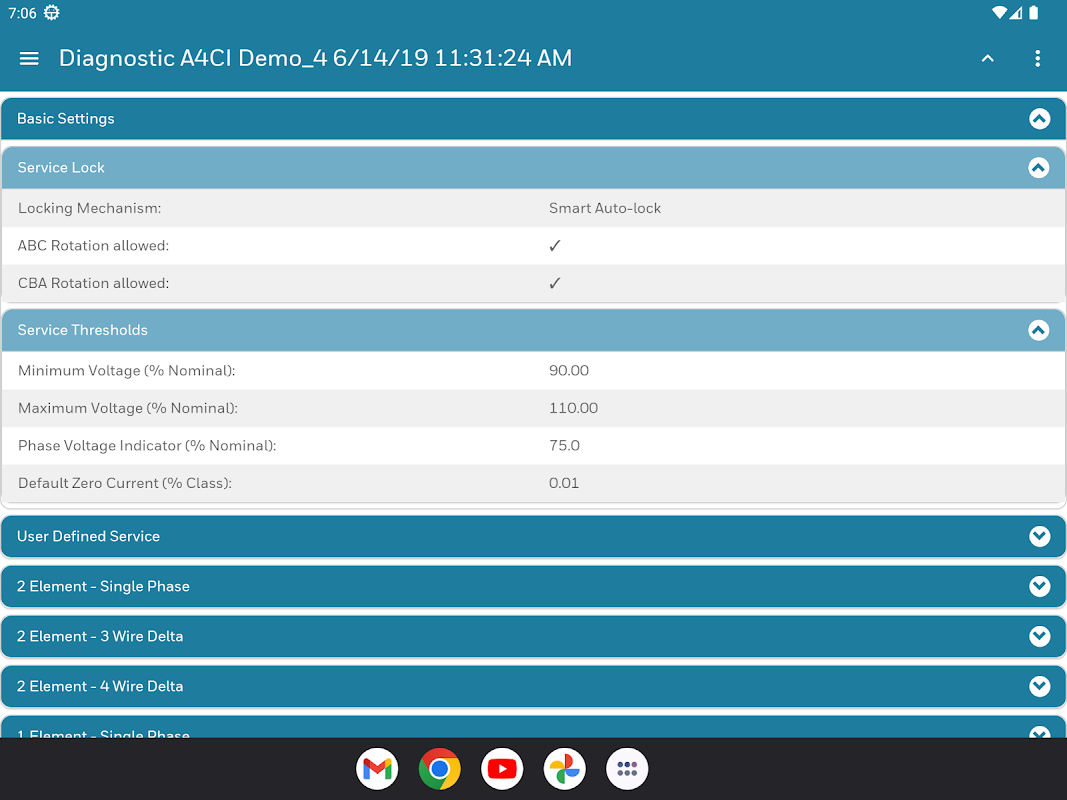
Task: Tap the cellular signal icon
Action: [x=1015, y=13]
